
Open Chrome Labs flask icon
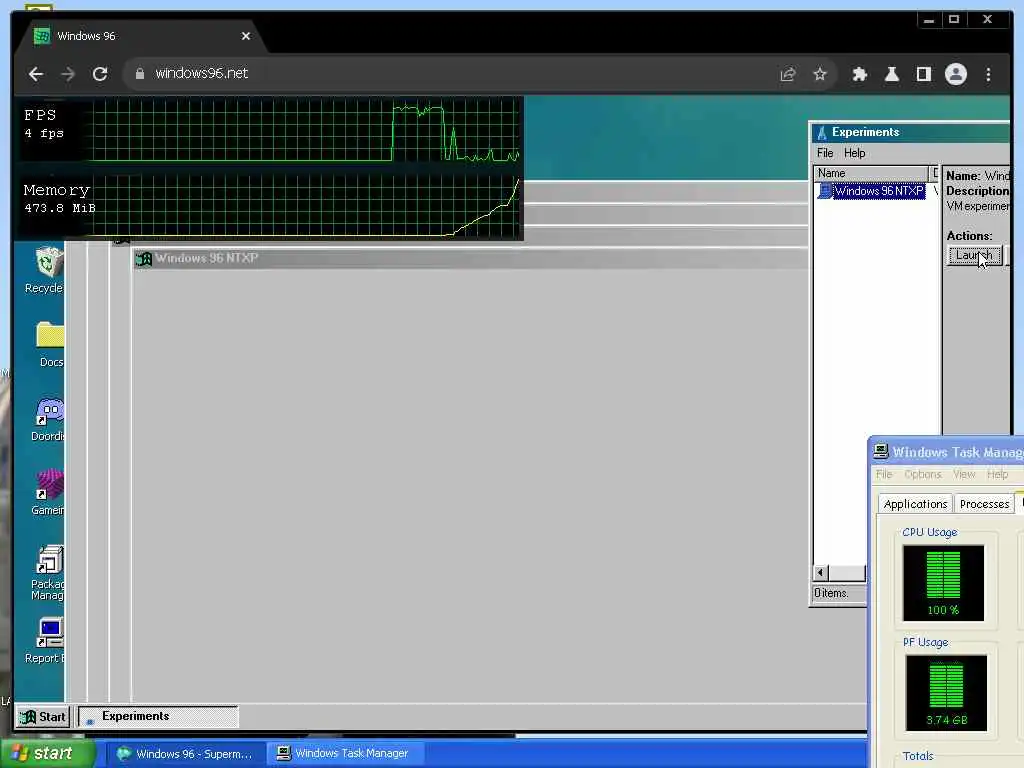tap(891, 74)
